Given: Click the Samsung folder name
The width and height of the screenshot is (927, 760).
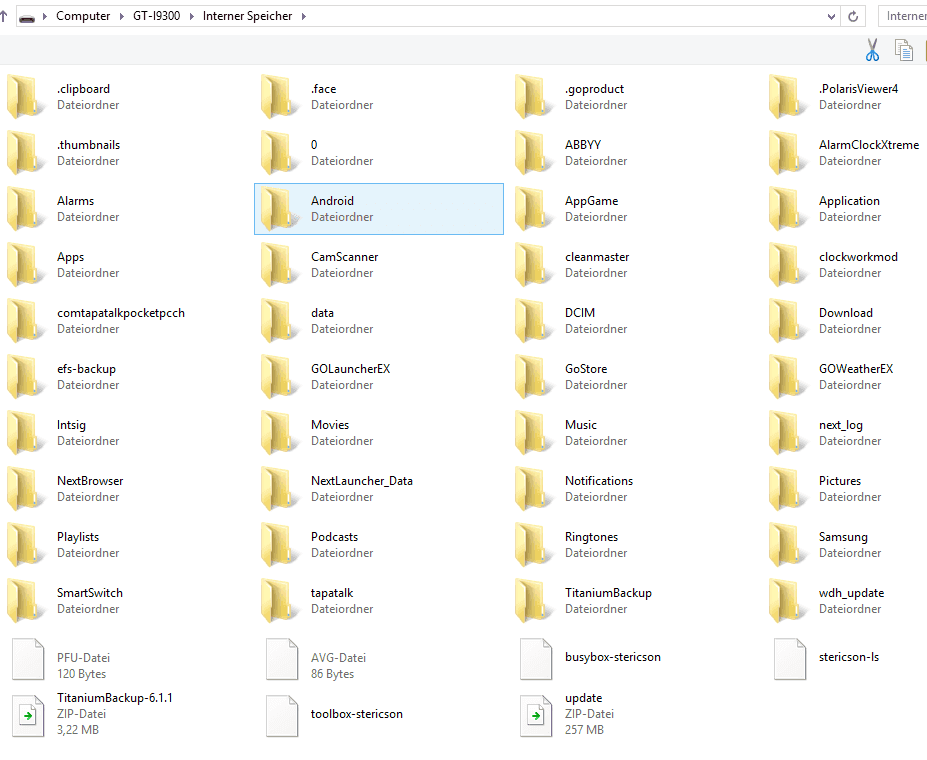Looking at the screenshot, I should click(843, 537).
